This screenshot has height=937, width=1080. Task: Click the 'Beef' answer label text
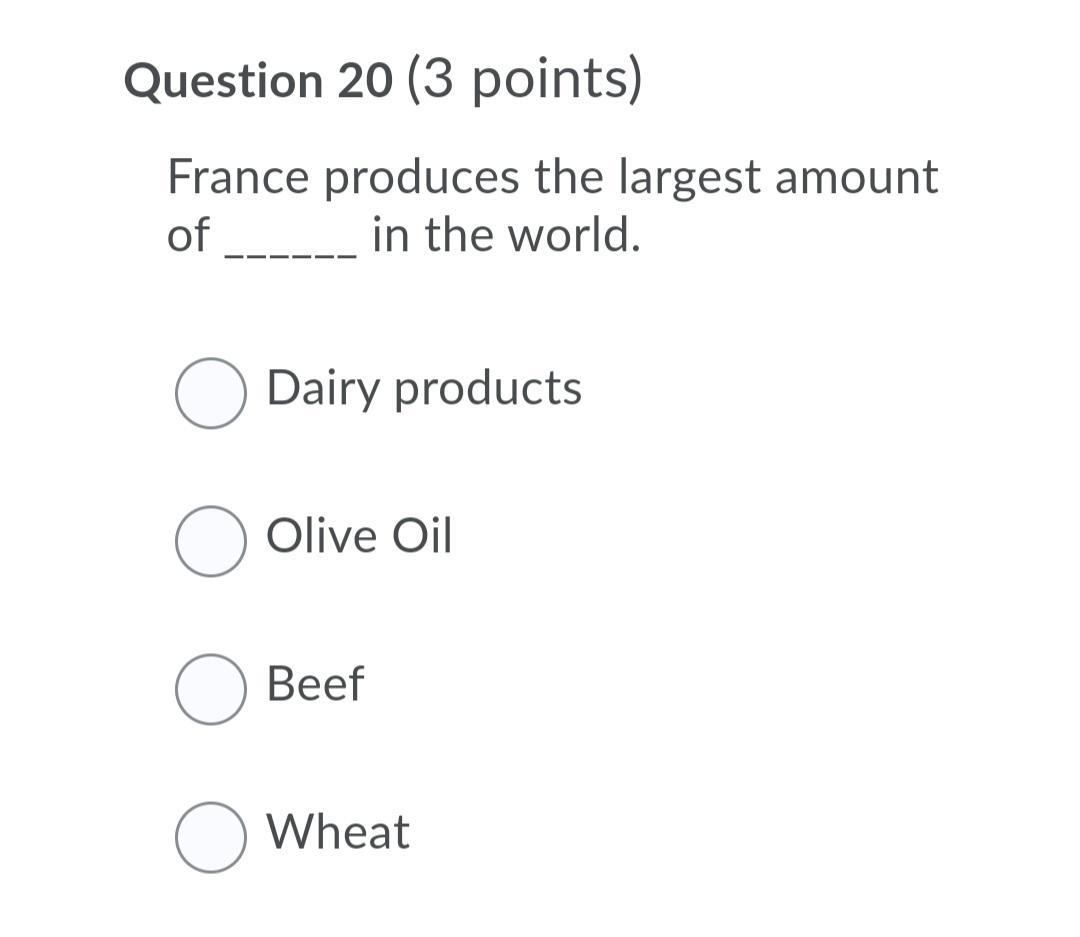(315, 683)
